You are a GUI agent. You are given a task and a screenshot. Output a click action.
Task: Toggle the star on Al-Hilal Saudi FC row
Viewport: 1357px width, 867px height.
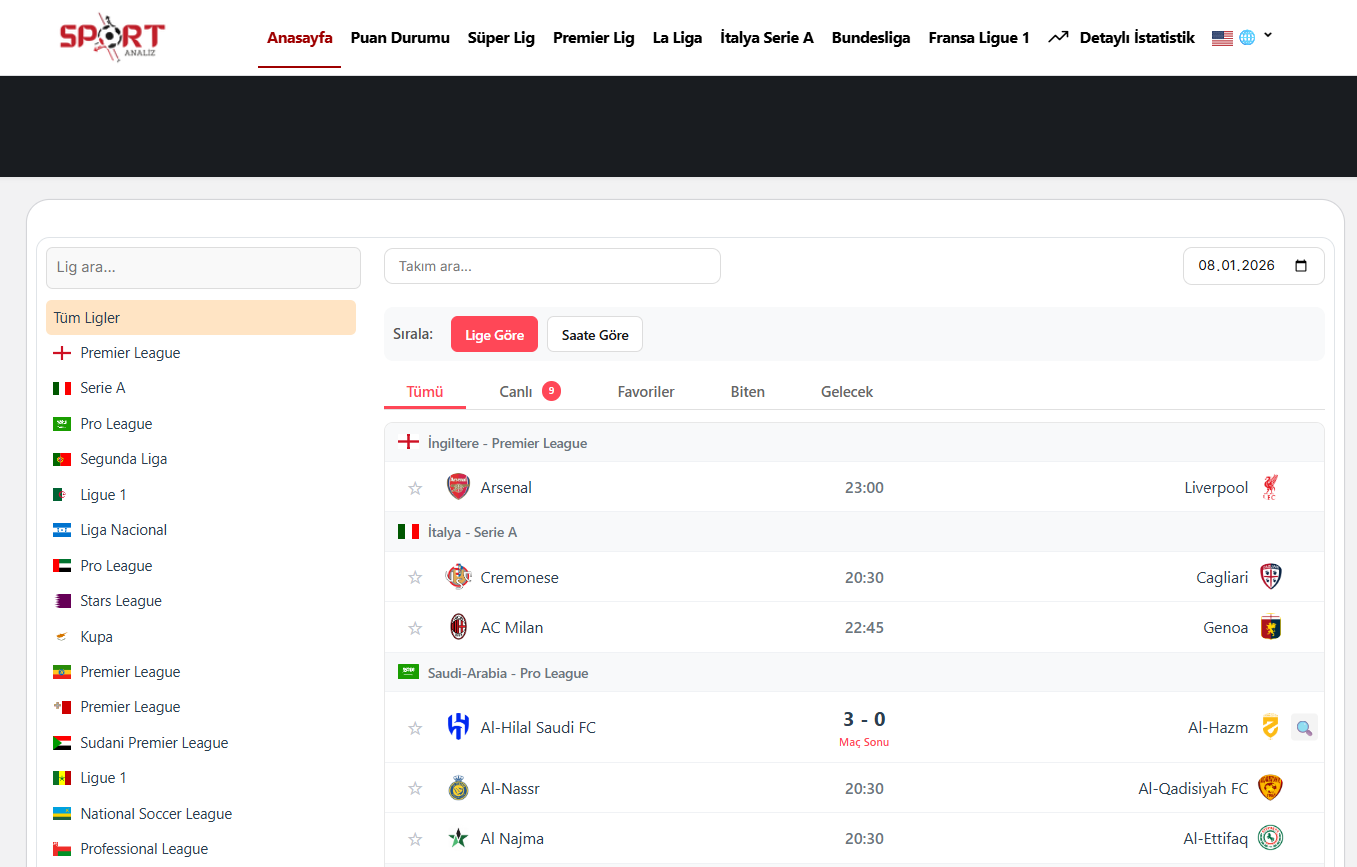tap(415, 728)
